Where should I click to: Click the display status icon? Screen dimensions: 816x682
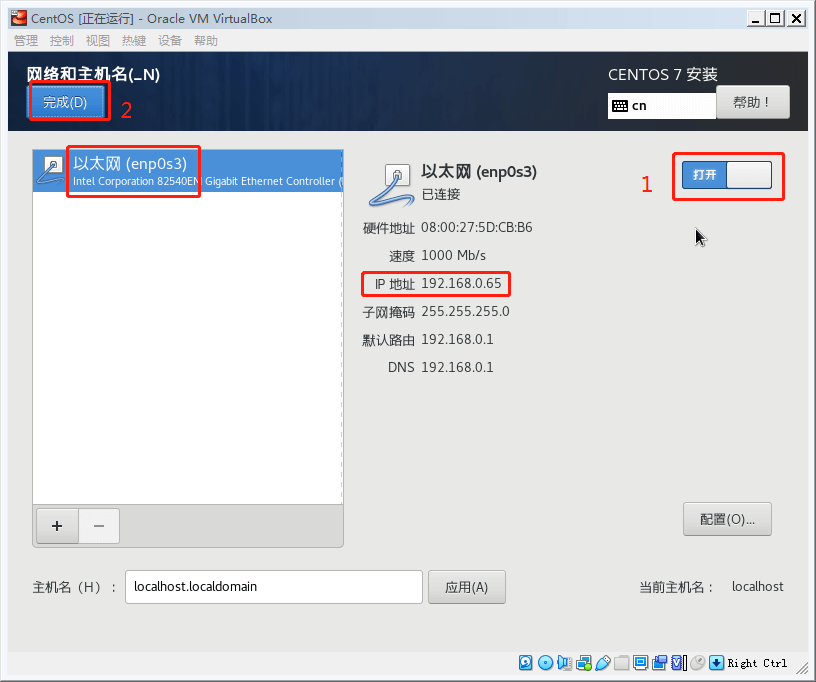[641, 663]
